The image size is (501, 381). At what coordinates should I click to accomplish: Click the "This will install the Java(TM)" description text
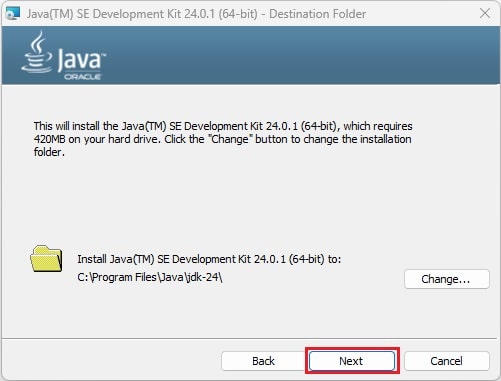(223, 139)
